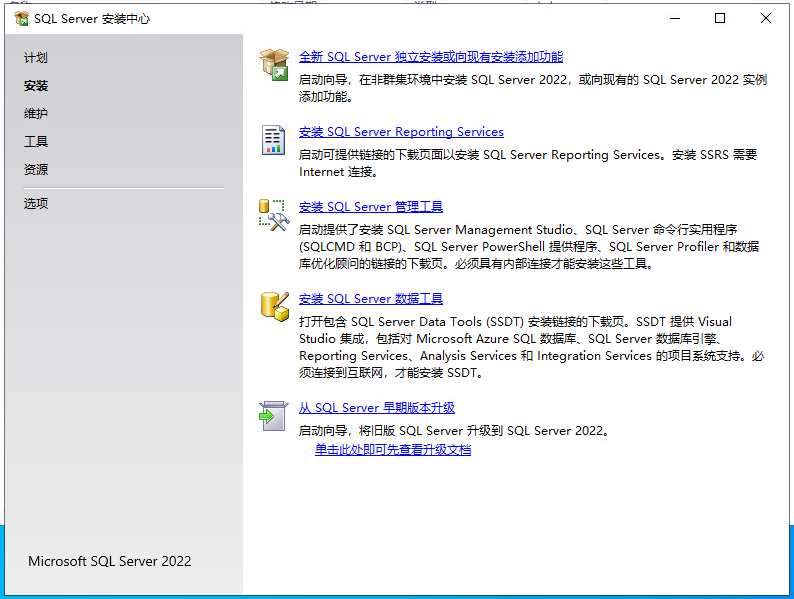Image resolution: width=794 pixels, height=599 pixels.
Task: Open 全新 SQL Server 独立安装 link
Action: point(431,57)
